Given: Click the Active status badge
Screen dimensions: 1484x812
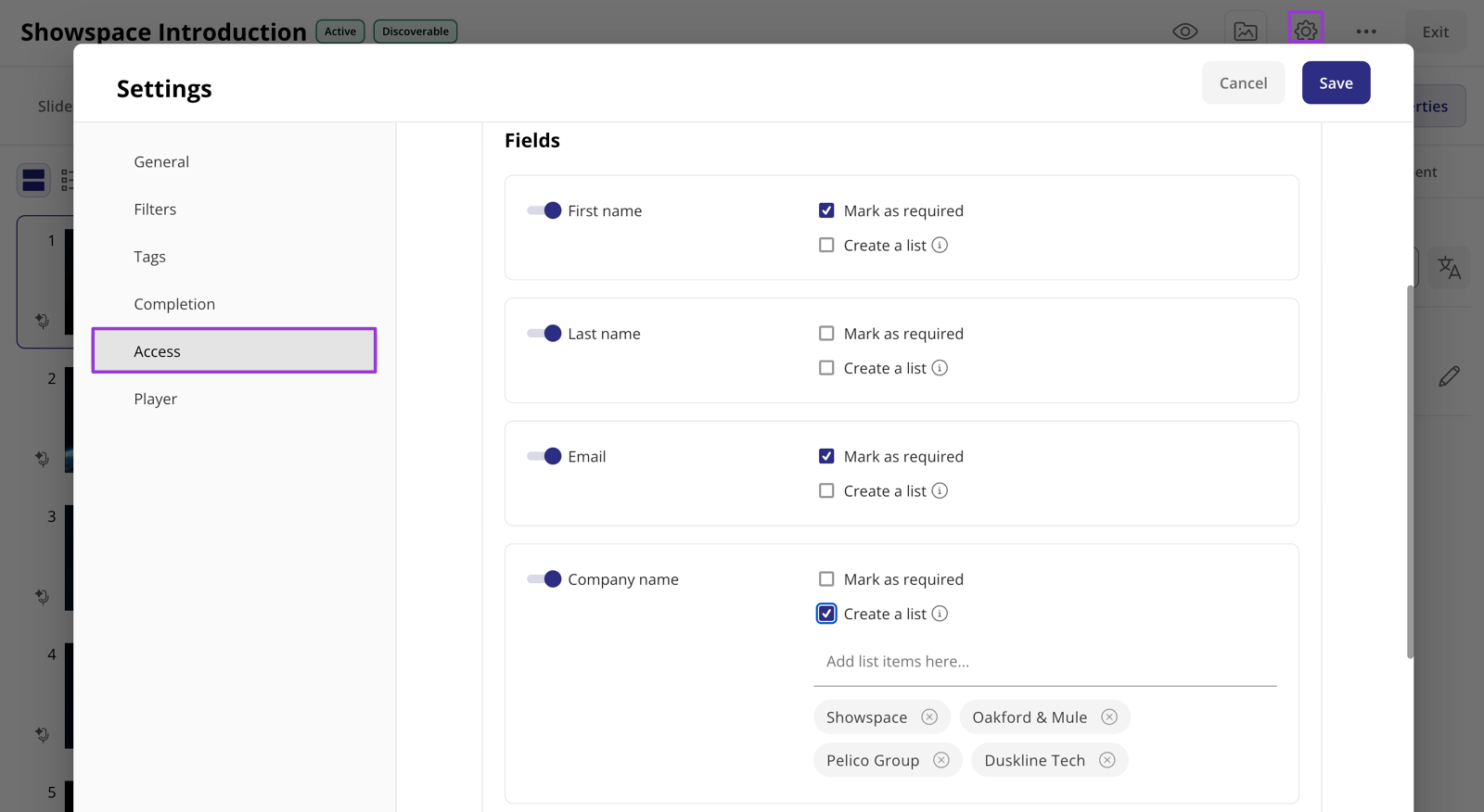Looking at the screenshot, I should click(340, 32).
